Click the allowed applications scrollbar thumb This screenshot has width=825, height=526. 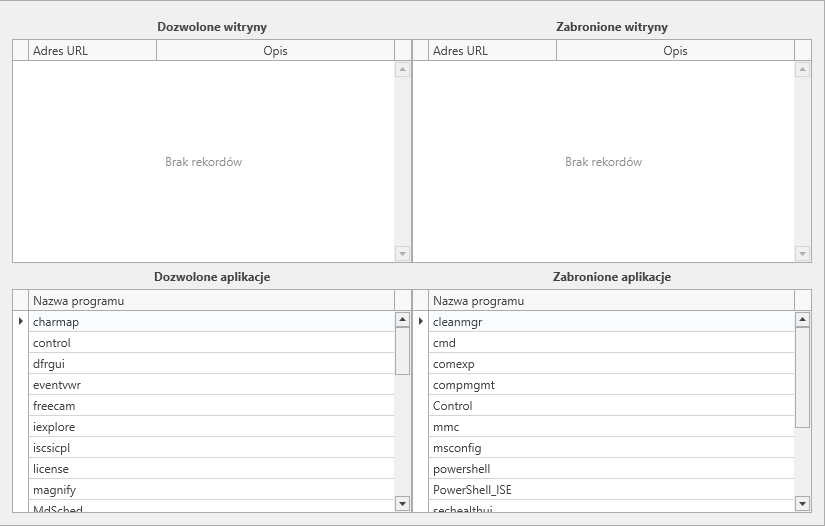pyautogui.click(x=402, y=351)
